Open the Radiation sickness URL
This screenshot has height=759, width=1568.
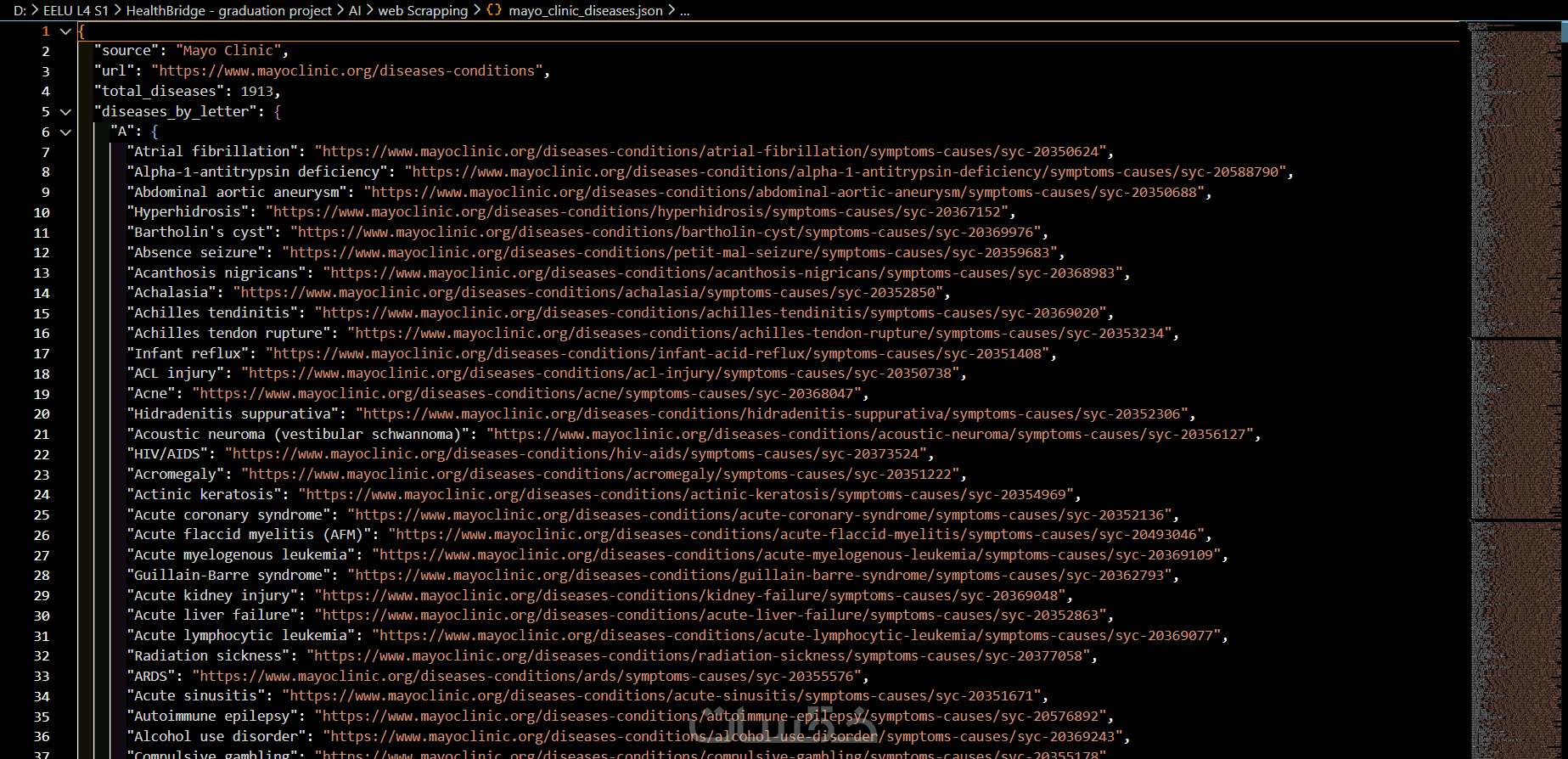(699, 656)
